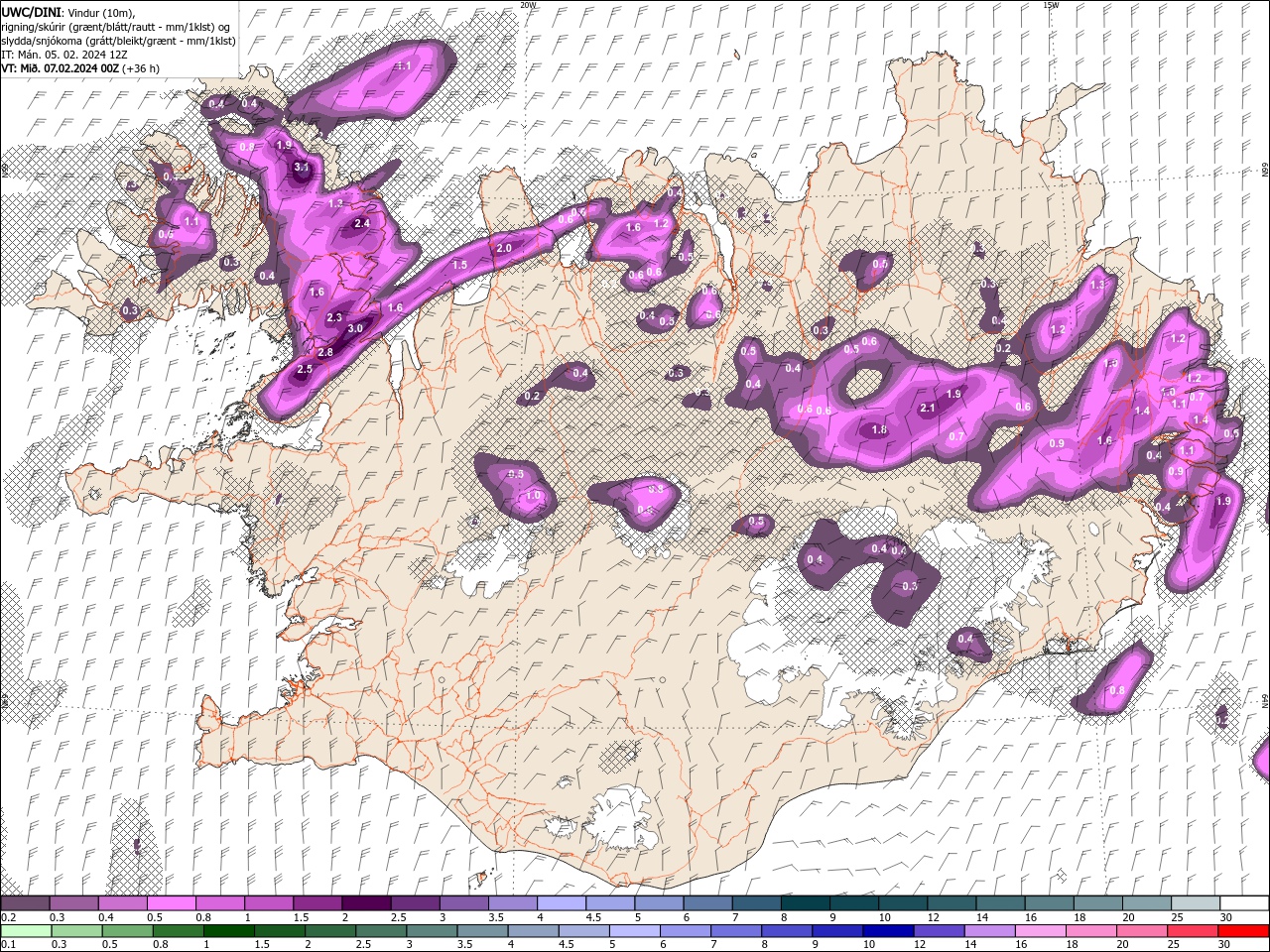Click the snow scale swatch between 0.5 and 0.8
1270x952 pixels.
tap(171, 903)
